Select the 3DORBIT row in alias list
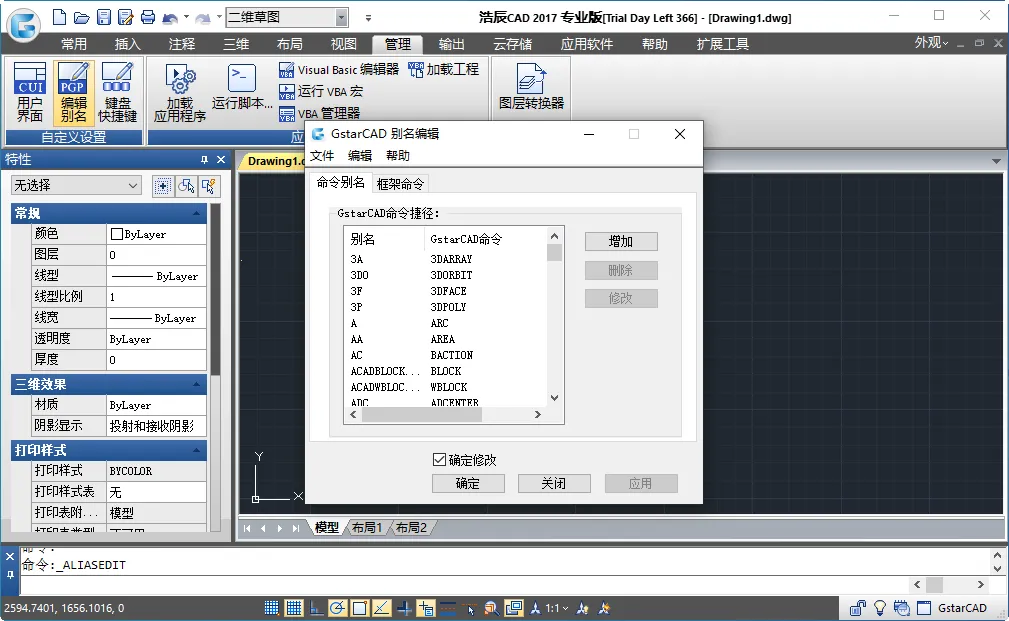1009x621 pixels. coord(451,275)
